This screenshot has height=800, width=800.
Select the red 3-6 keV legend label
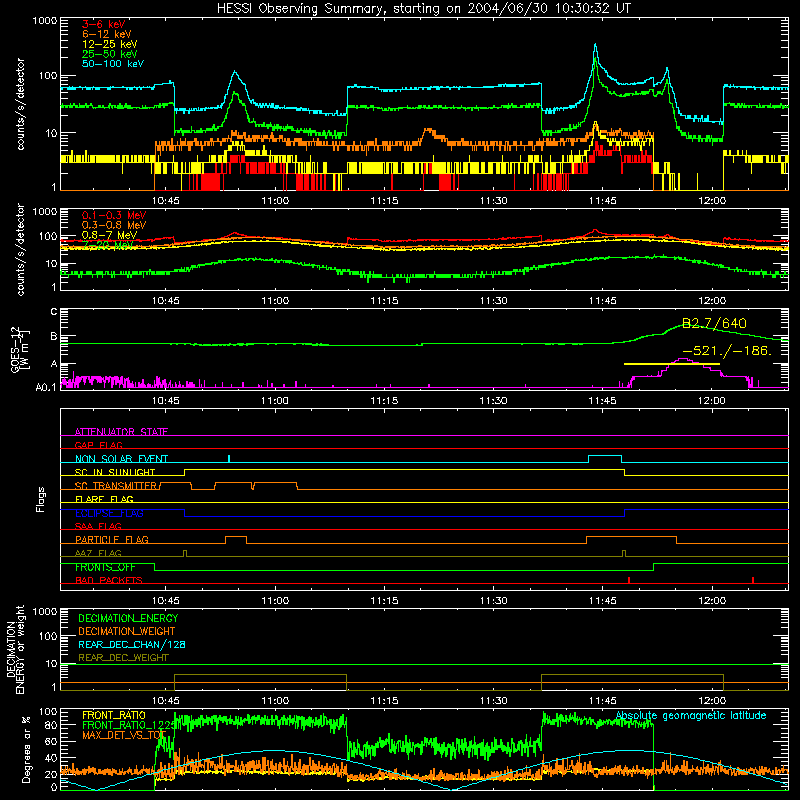pyautogui.click(x=104, y=24)
